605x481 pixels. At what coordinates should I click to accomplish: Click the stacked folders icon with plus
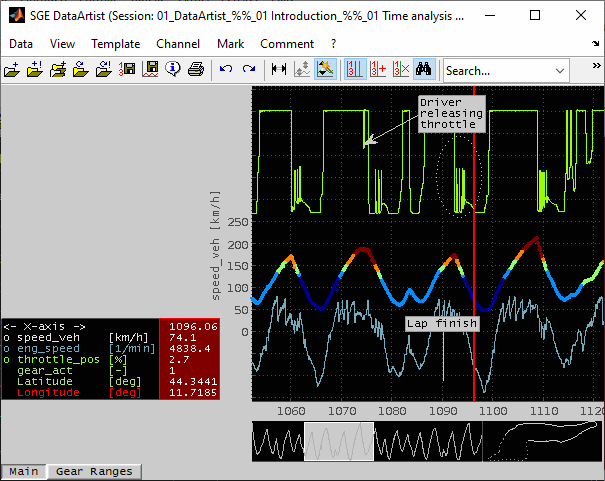58,70
